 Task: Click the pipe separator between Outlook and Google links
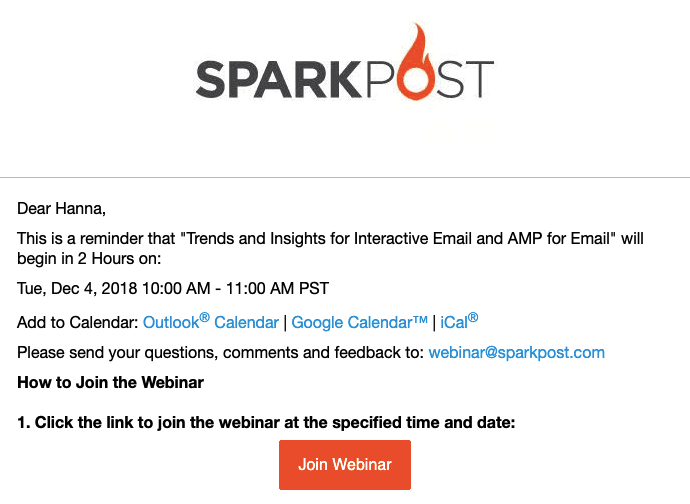[x=285, y=323]
